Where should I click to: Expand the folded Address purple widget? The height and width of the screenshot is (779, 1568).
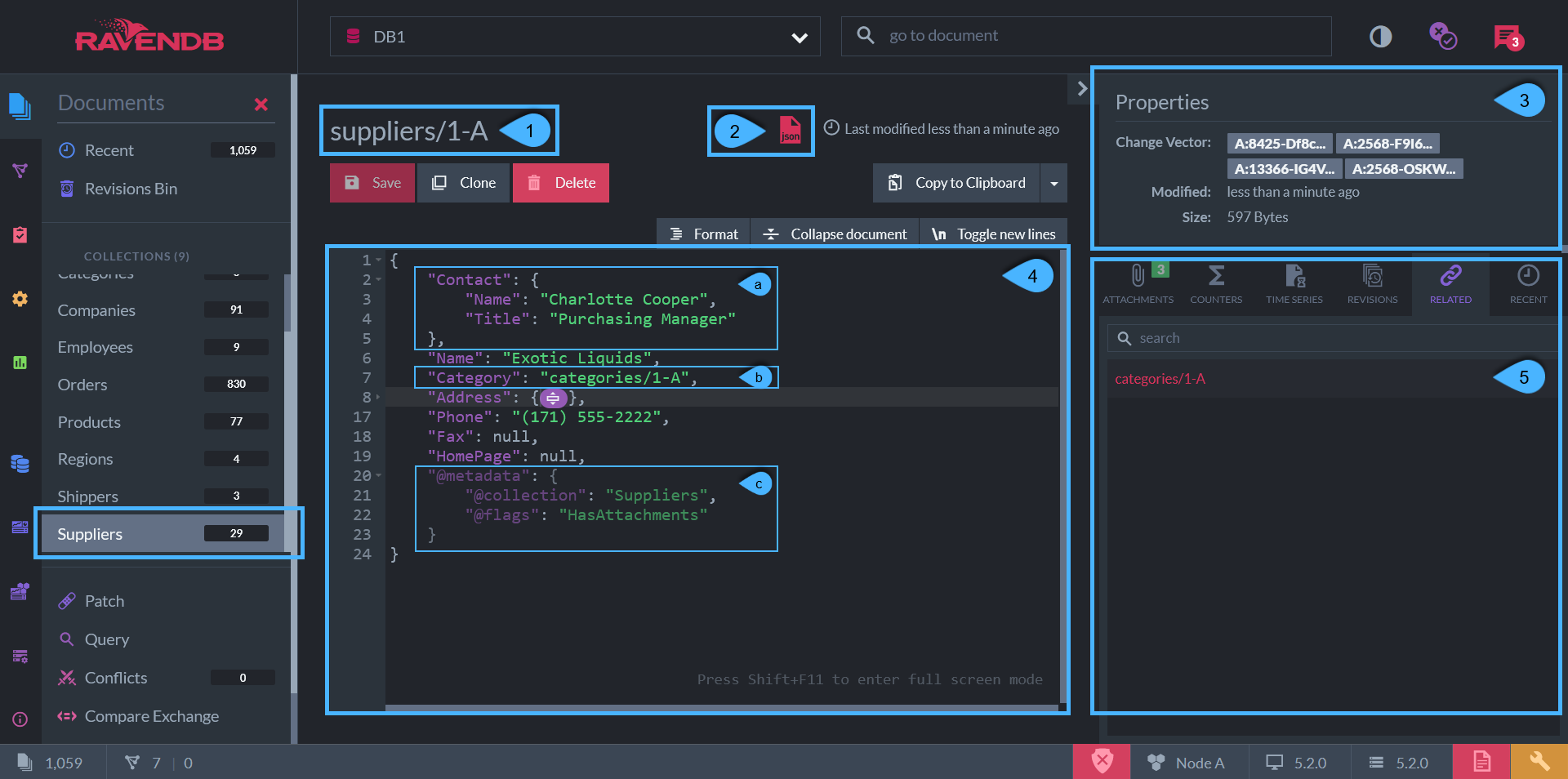553,398
